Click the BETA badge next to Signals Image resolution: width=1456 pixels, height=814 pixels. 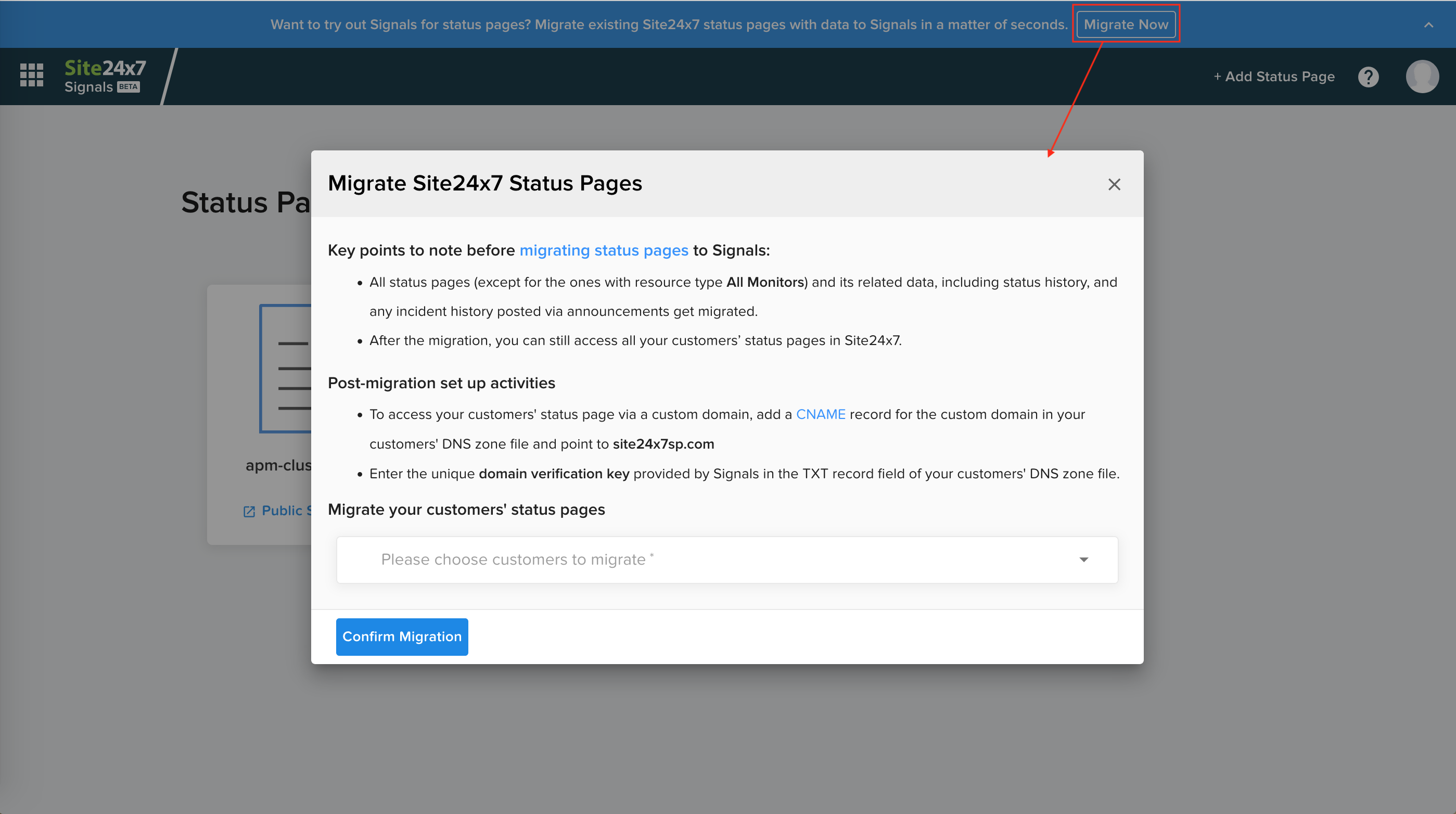tap(129, 87)
